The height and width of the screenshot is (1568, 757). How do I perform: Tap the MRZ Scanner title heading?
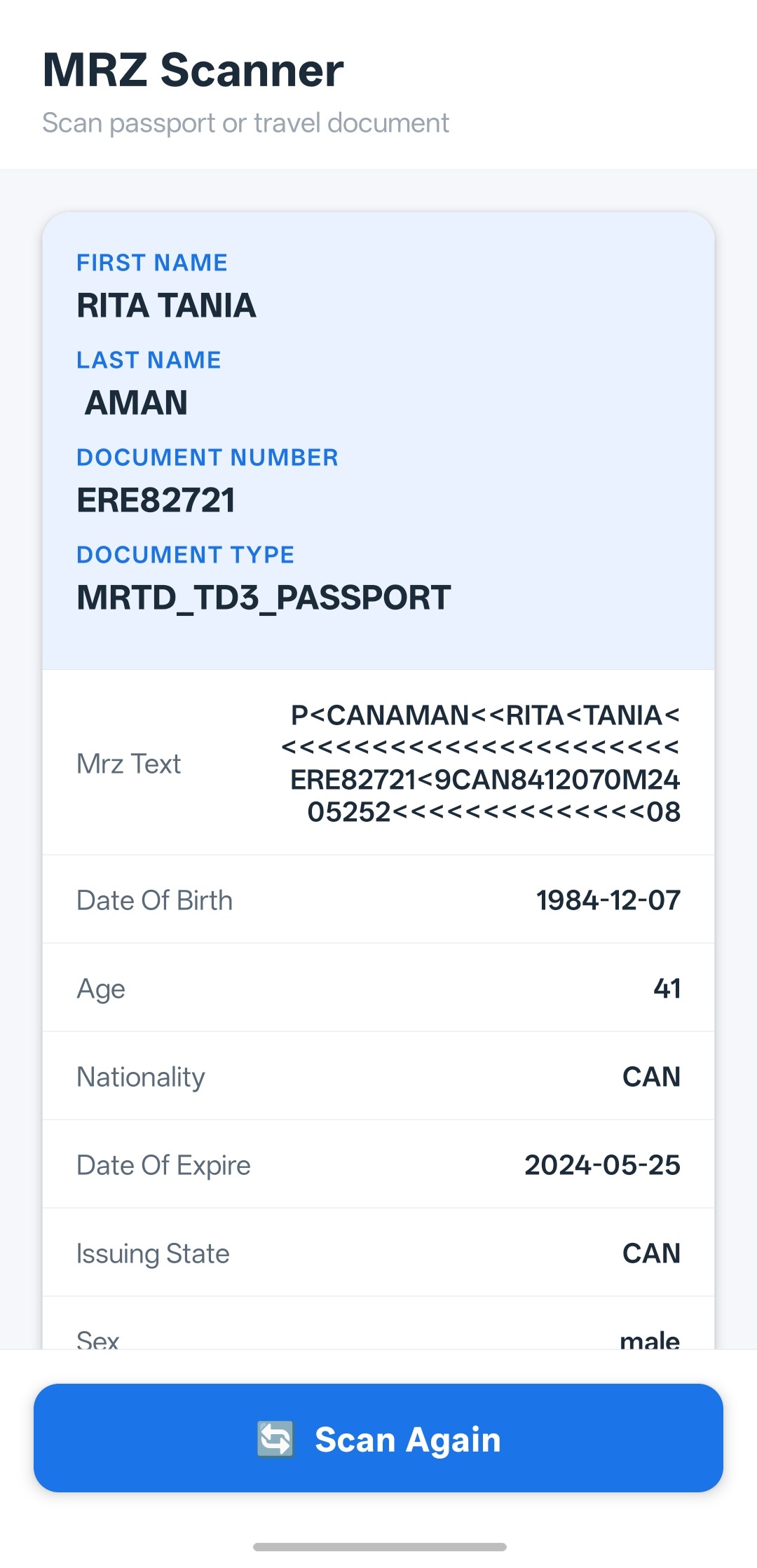tap(191, 69)
